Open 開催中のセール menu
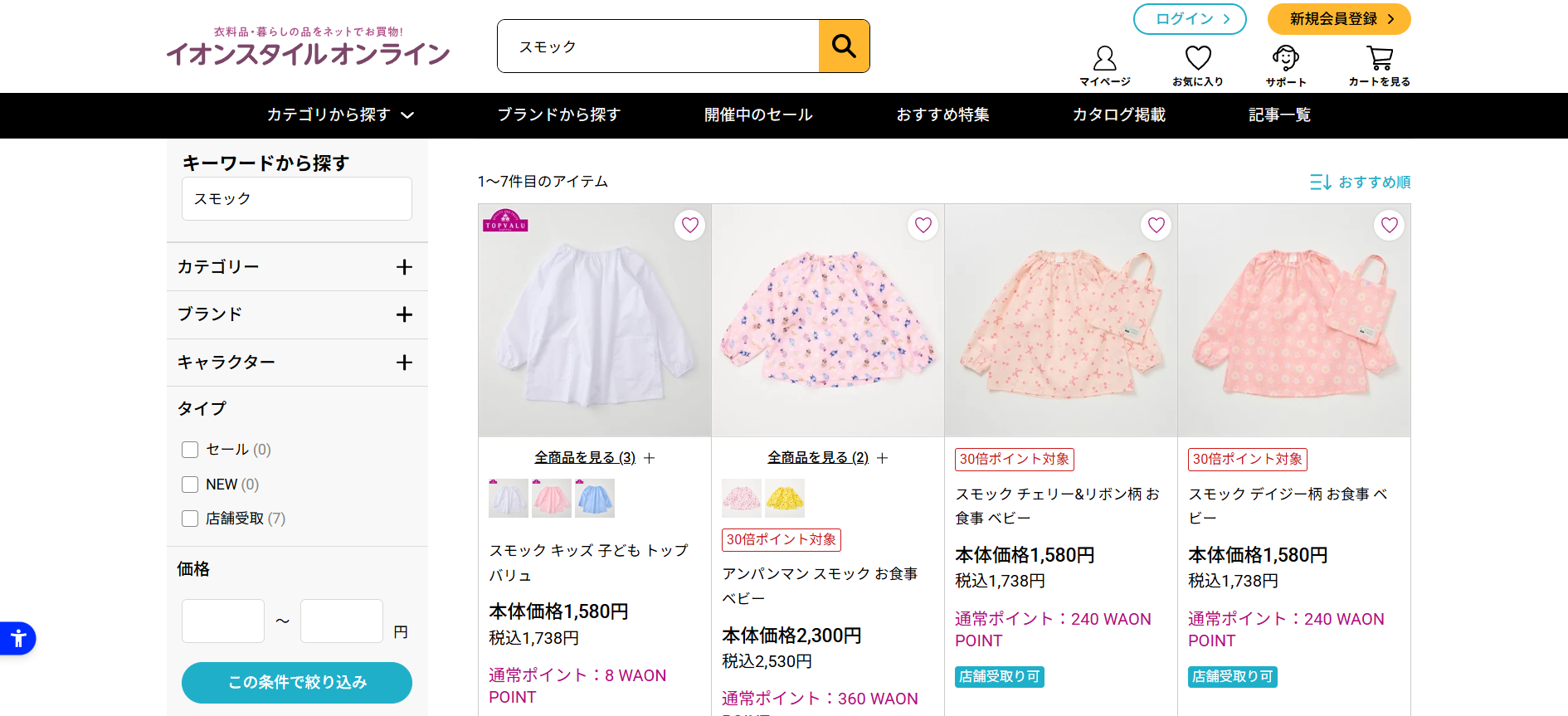 click(758, 115)
